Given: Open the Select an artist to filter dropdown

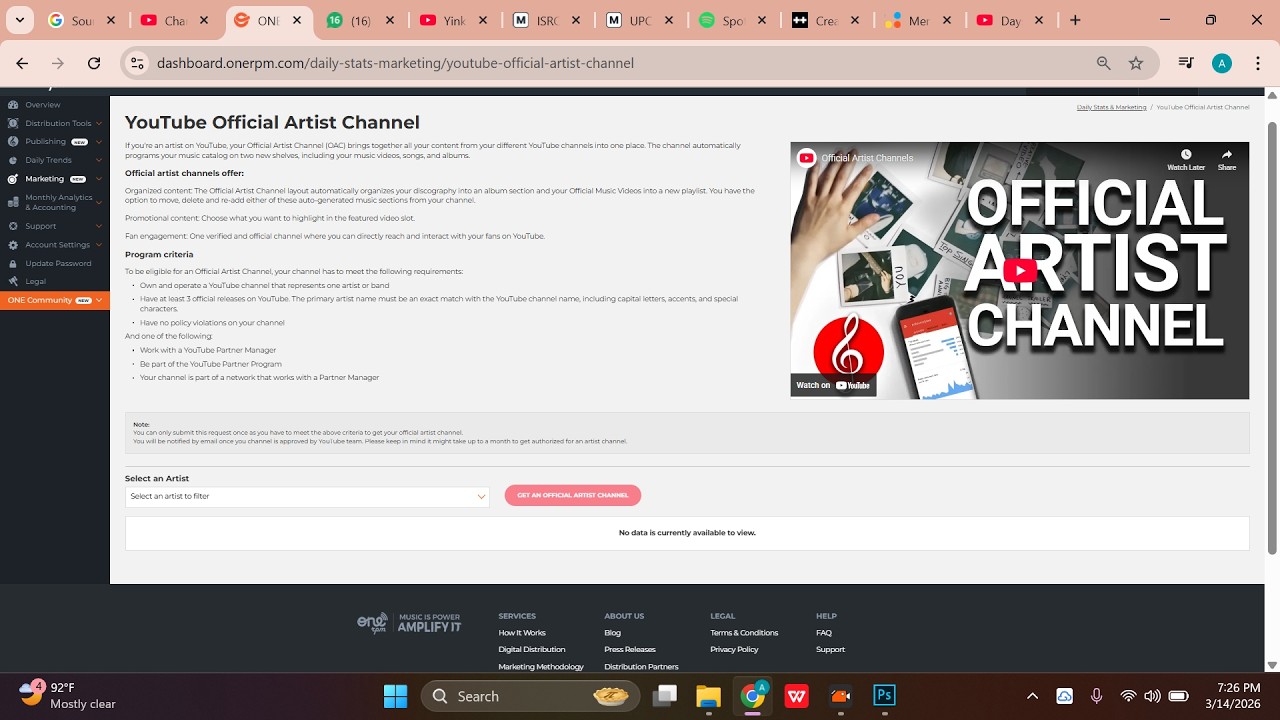Looking at the screenshot, I should [307, 496].
